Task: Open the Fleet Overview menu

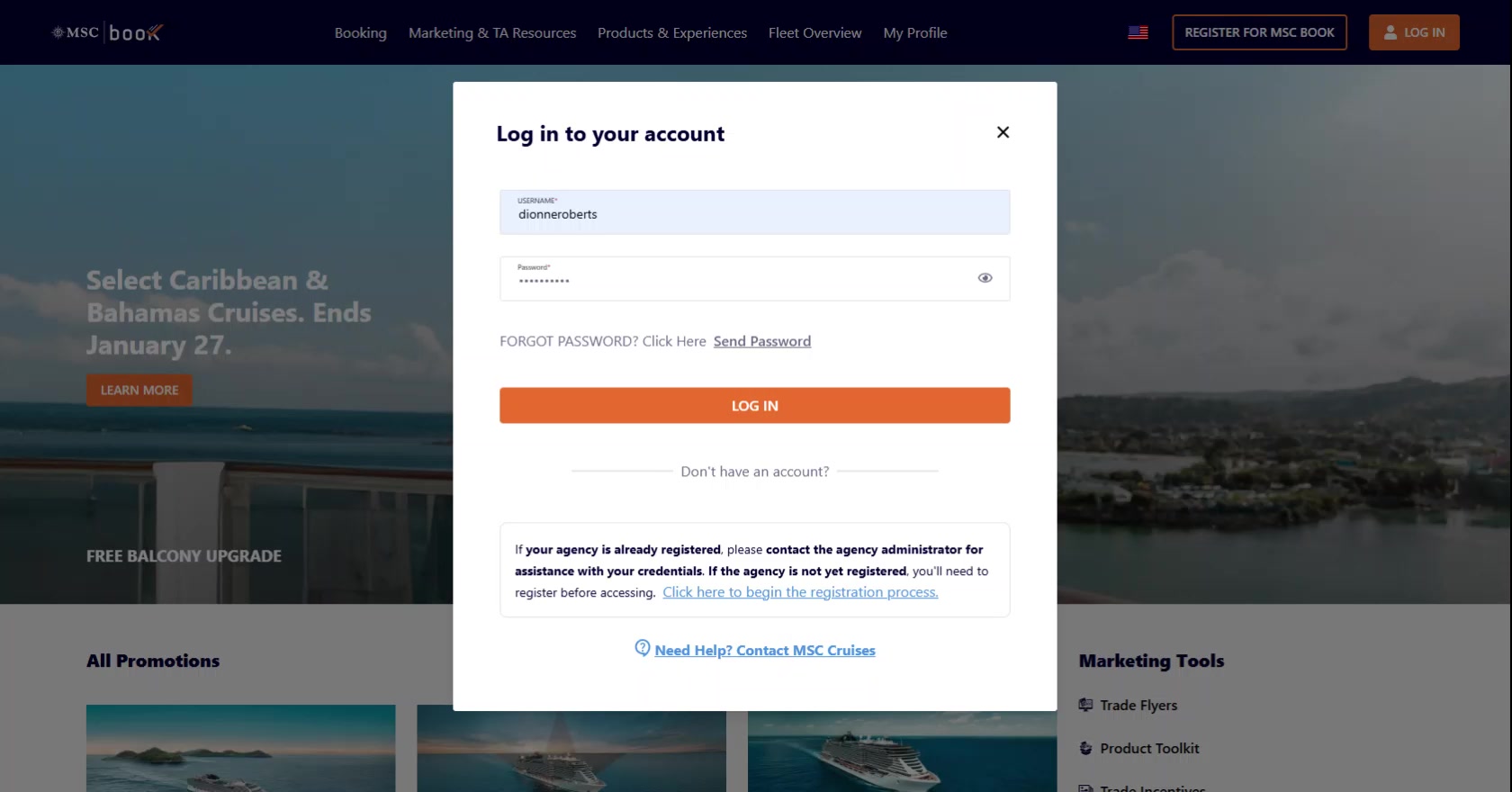Action: point(814,32)
